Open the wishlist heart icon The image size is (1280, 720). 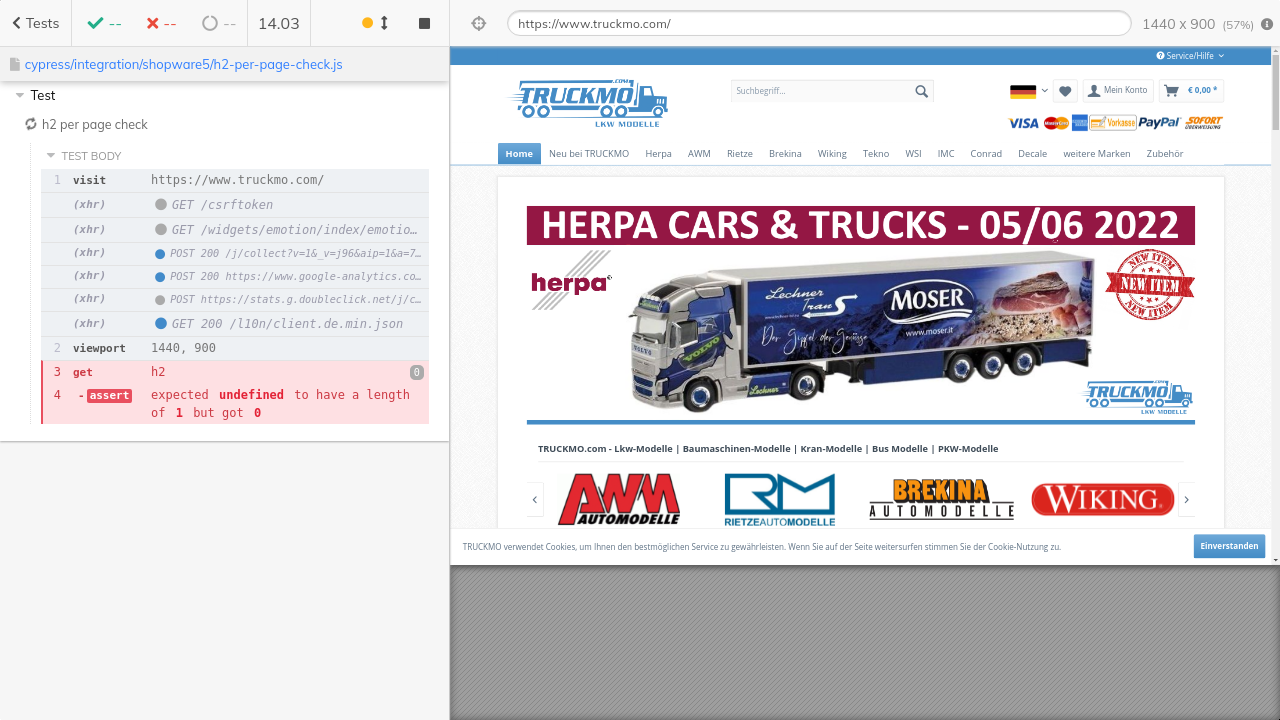click(1065, 91)
